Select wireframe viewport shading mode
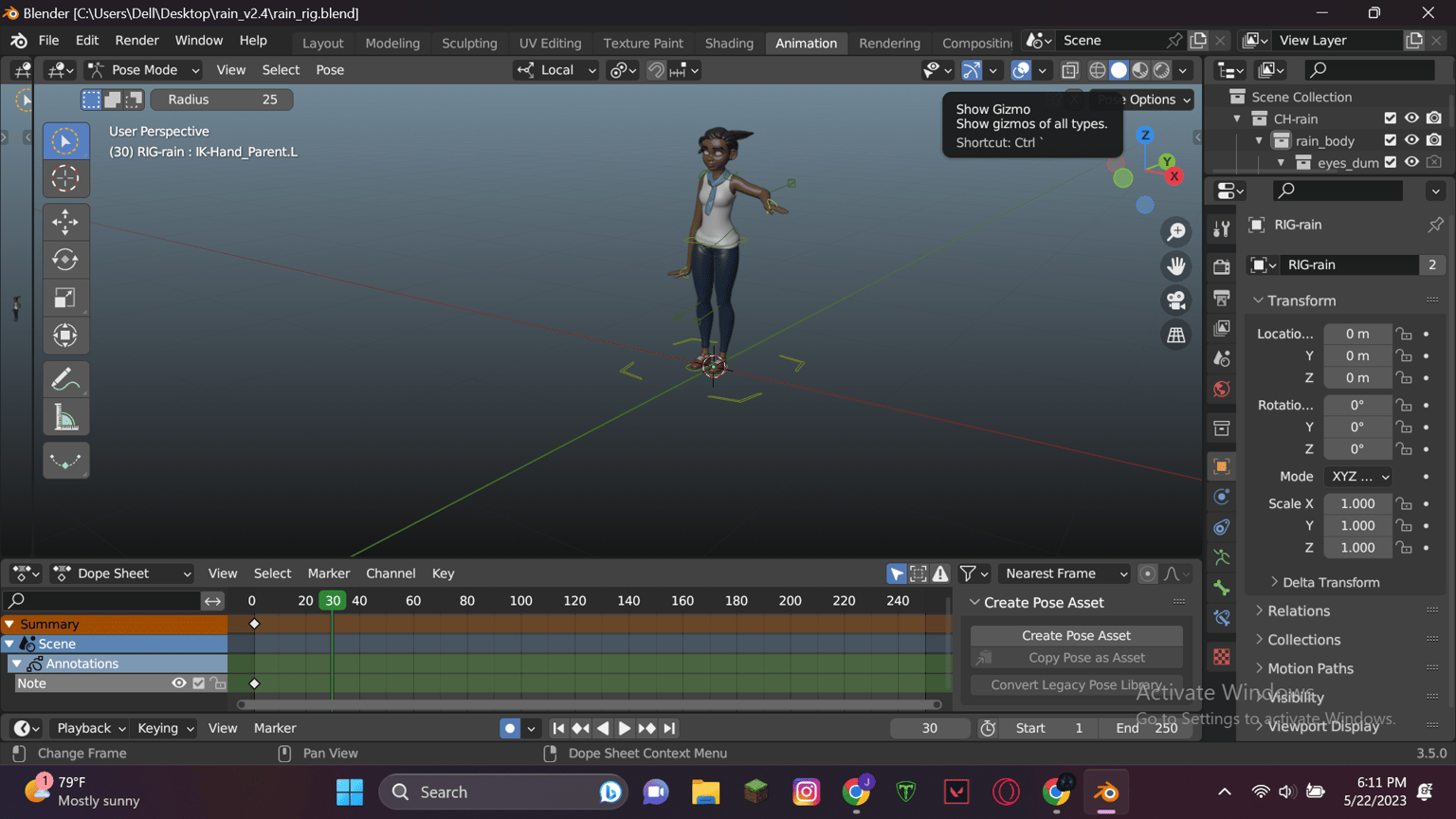The width and height of the screenshot is (1456, 819). pos(1098,70)
